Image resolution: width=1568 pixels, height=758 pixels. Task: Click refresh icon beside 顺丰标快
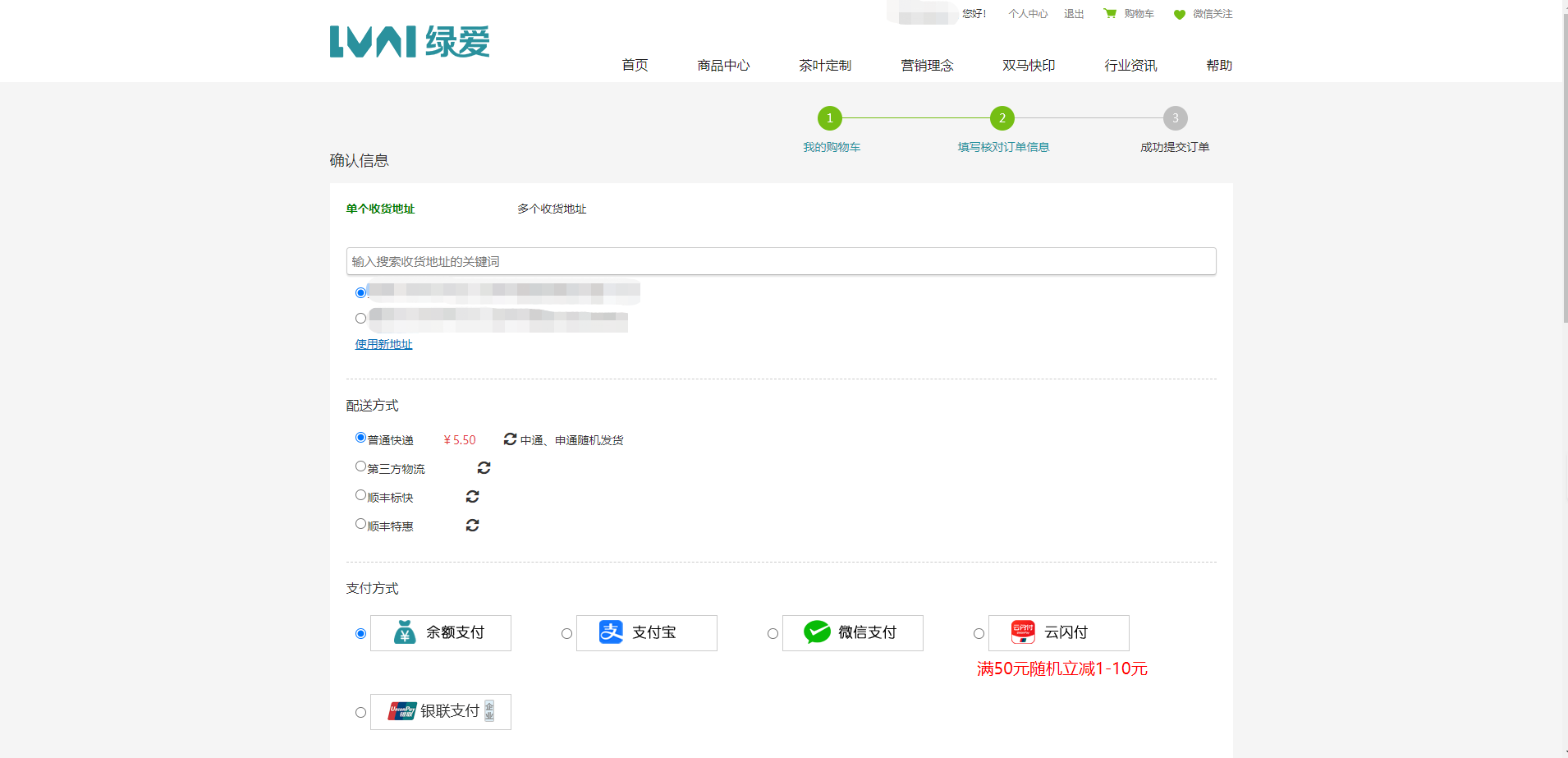(x=472, y=497)
